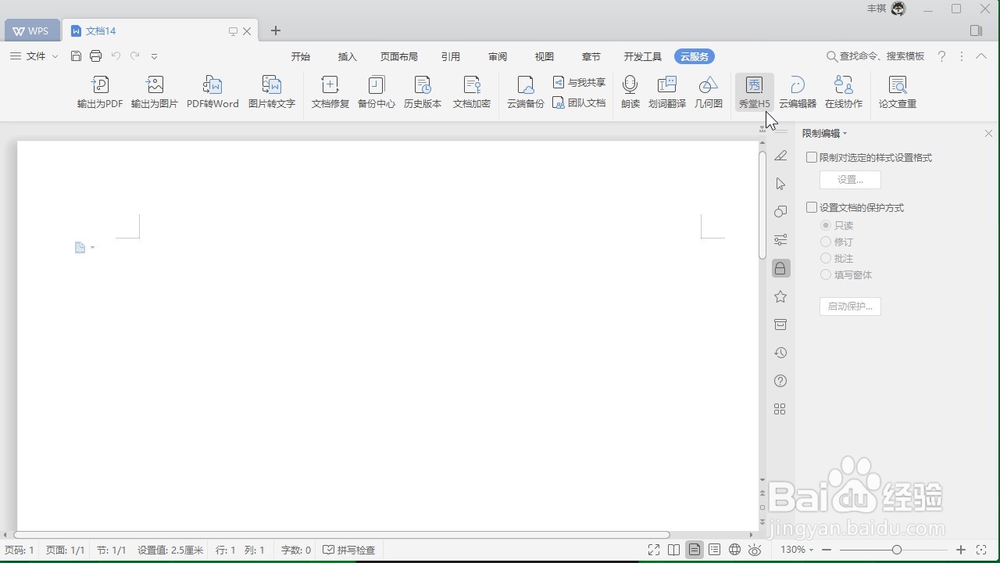Click the Undo arrow
The height and width of the screenshot is (563, 1000).
pyautogui.click(x=115, y=56)
